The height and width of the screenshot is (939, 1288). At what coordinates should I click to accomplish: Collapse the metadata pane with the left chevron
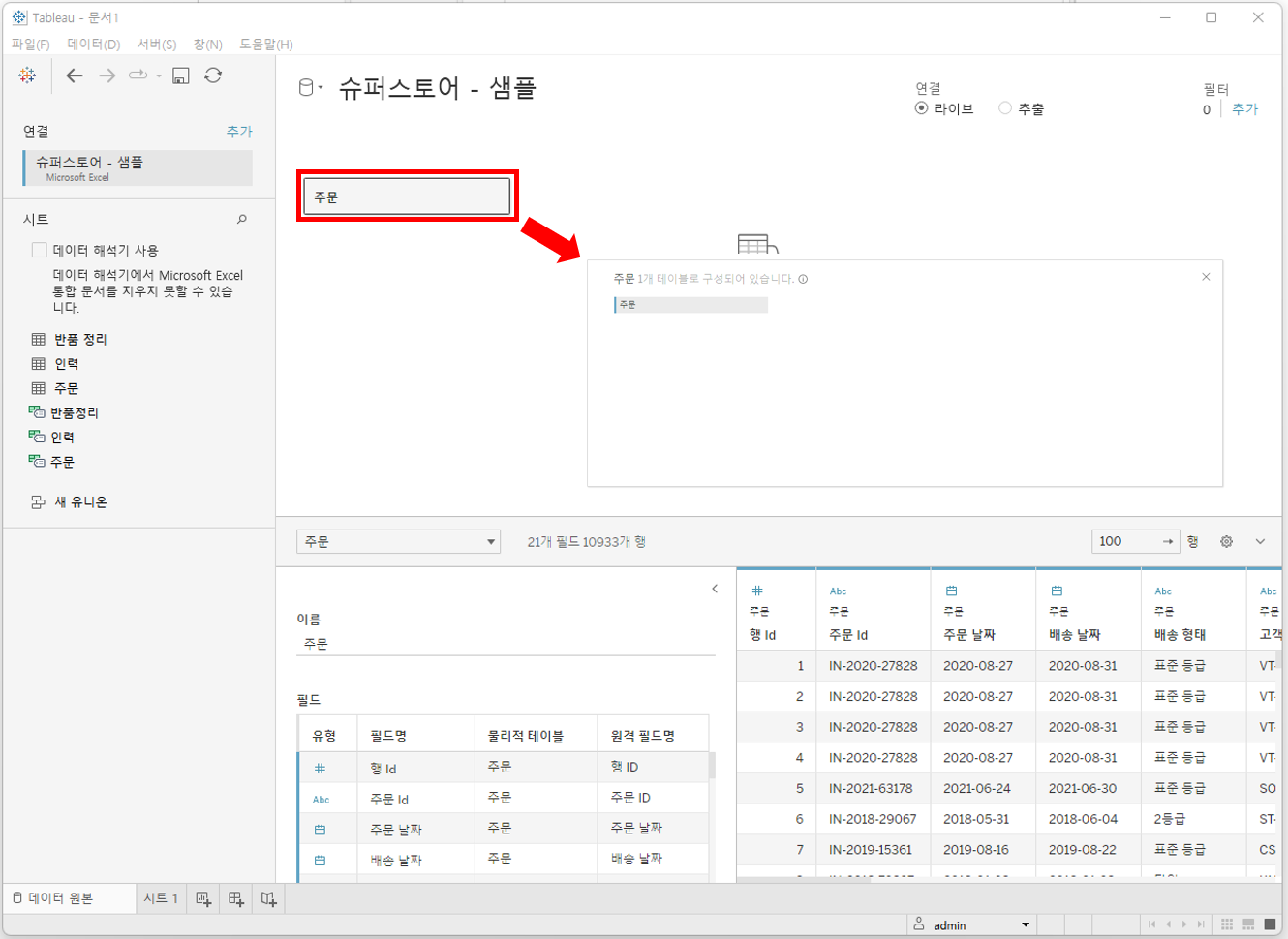click(x=715, y=589)
